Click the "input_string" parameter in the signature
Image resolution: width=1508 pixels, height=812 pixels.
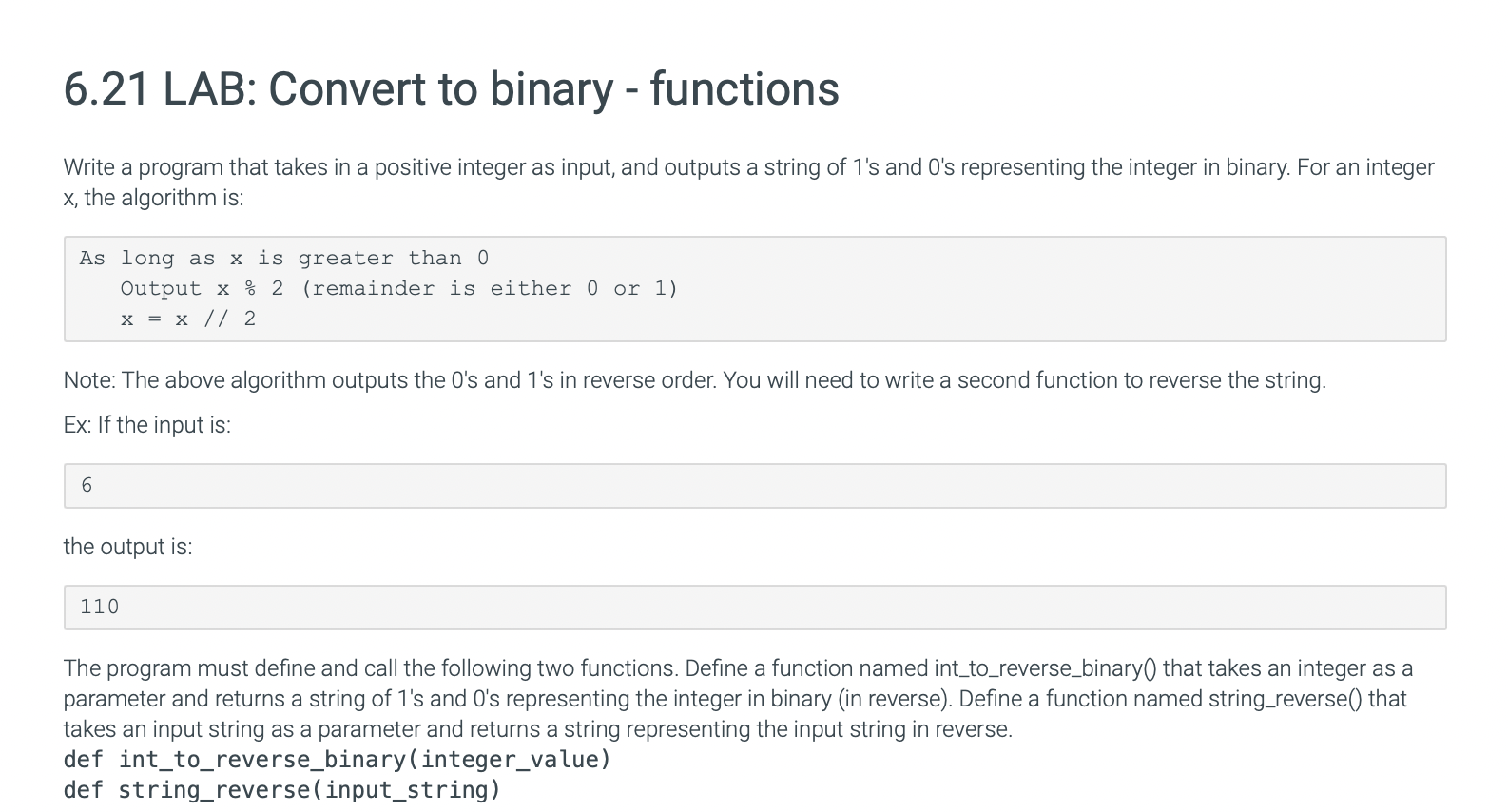click(x=407, y=790)
